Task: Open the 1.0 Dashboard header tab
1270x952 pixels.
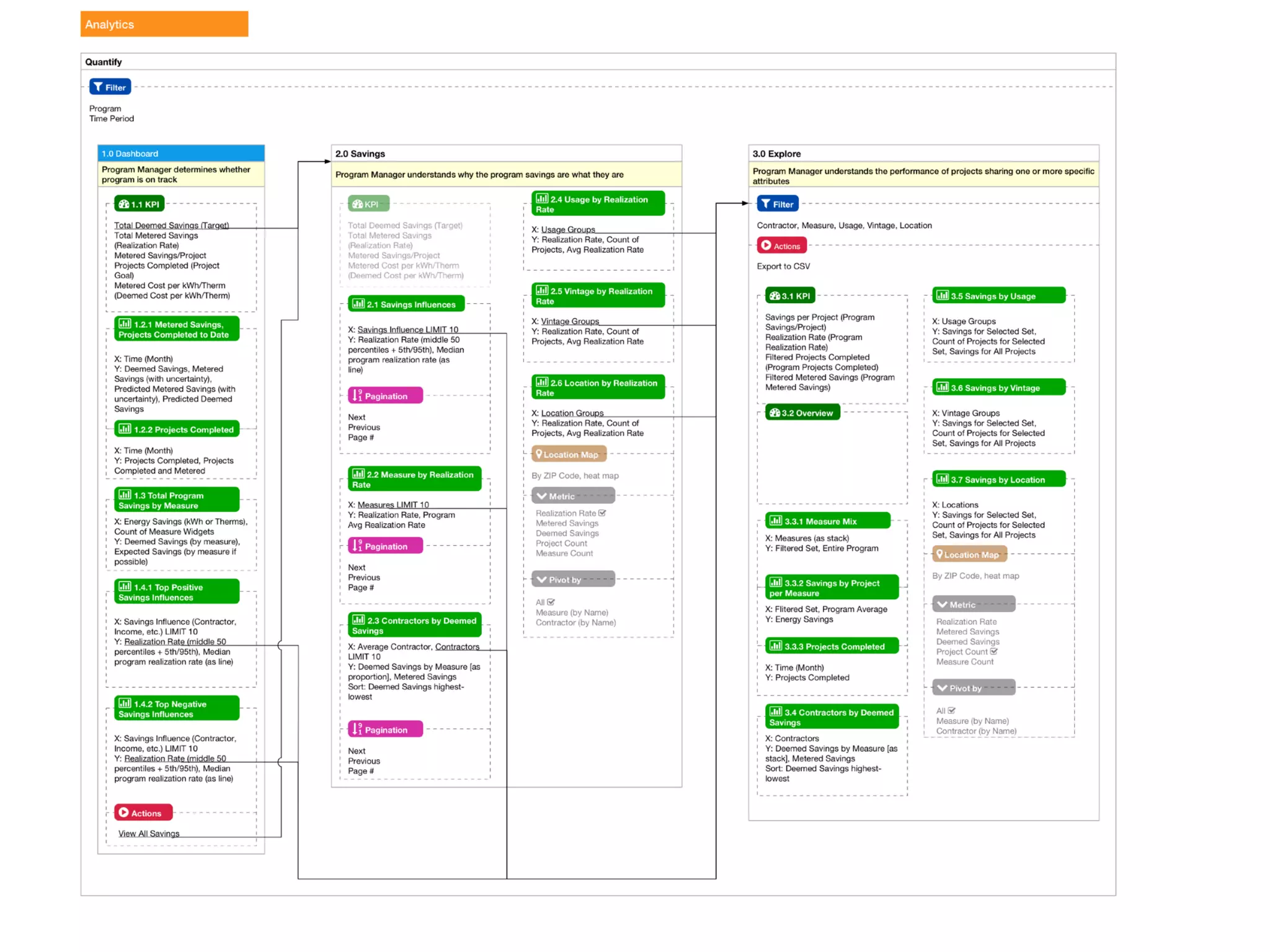Action: coord(180,153)
